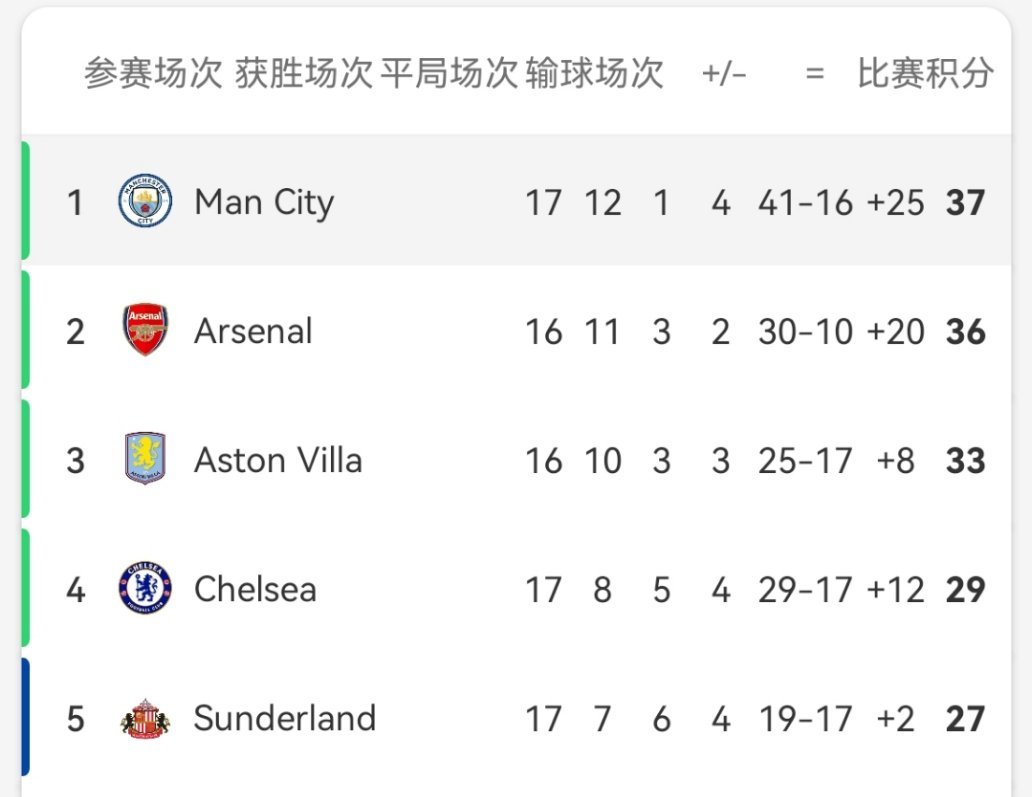Sort by 参赛场次 column header

pos(153,73)
